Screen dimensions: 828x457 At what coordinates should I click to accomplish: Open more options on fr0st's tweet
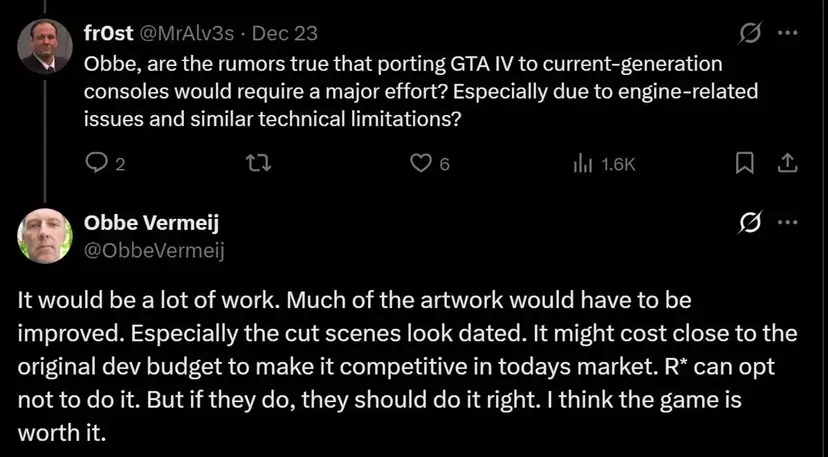pos(788,32)
